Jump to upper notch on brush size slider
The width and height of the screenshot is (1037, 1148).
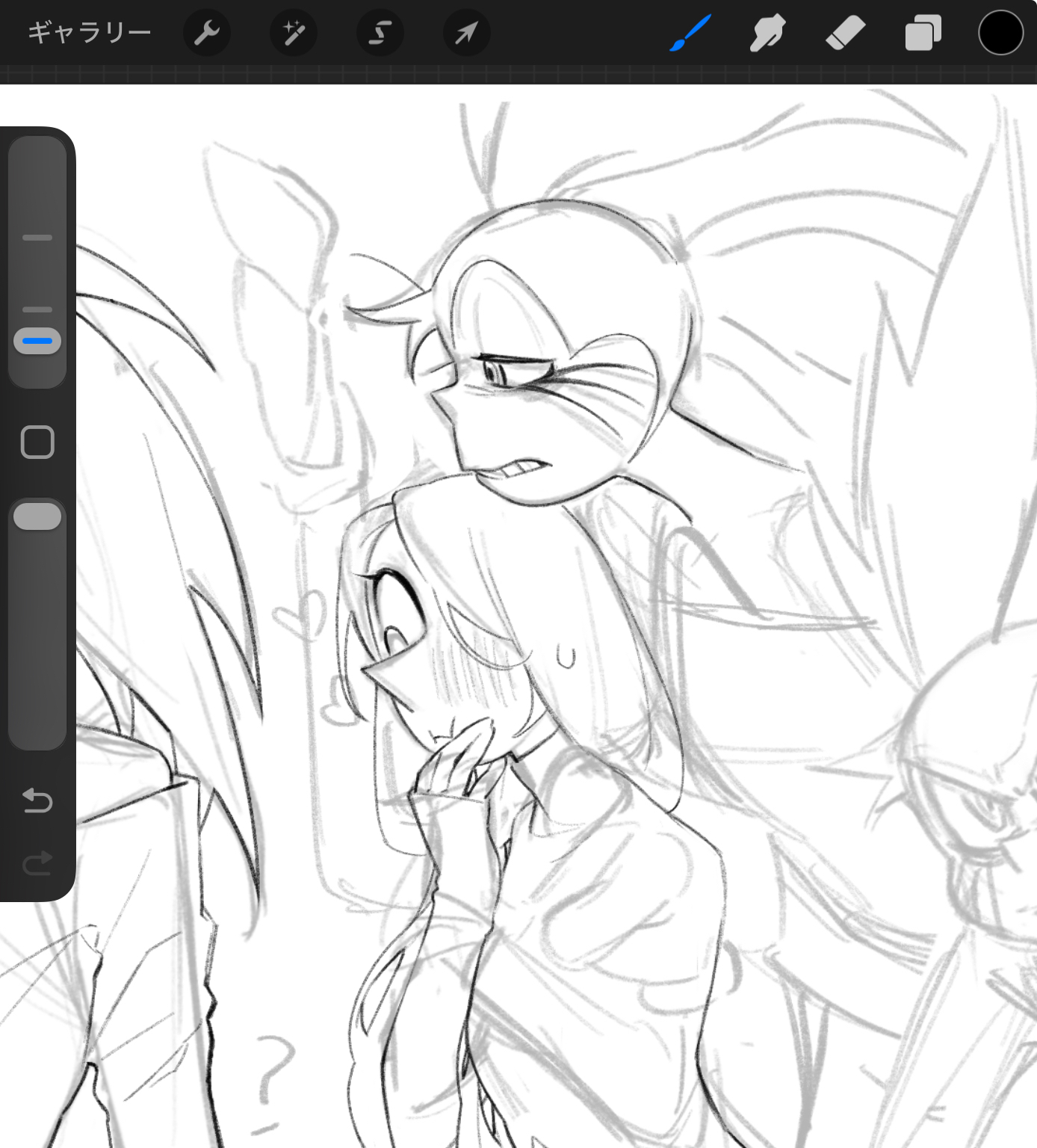coord(37,238)
